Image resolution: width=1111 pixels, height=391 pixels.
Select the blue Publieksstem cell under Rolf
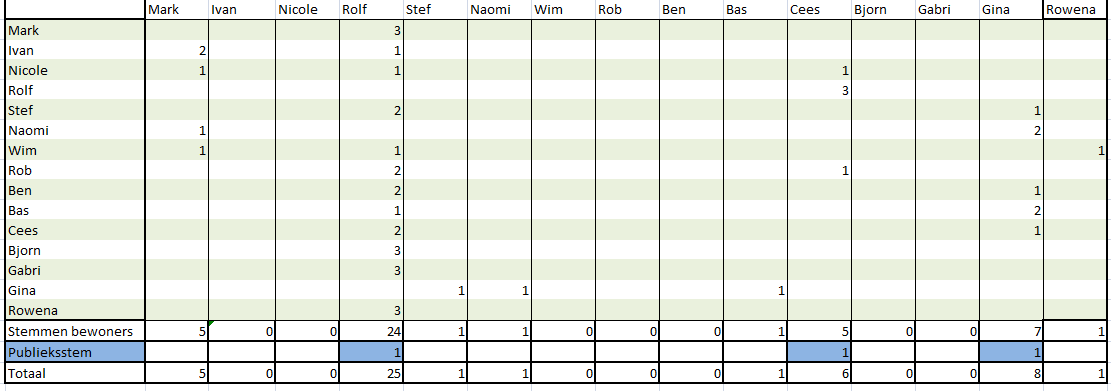click(371, 352)
